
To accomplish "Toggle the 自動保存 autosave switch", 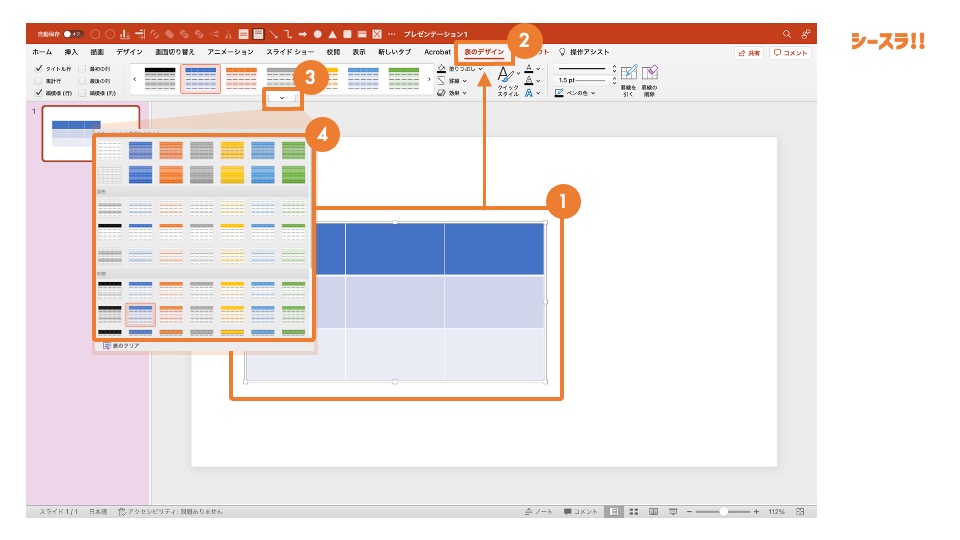I will click(72, 34).
